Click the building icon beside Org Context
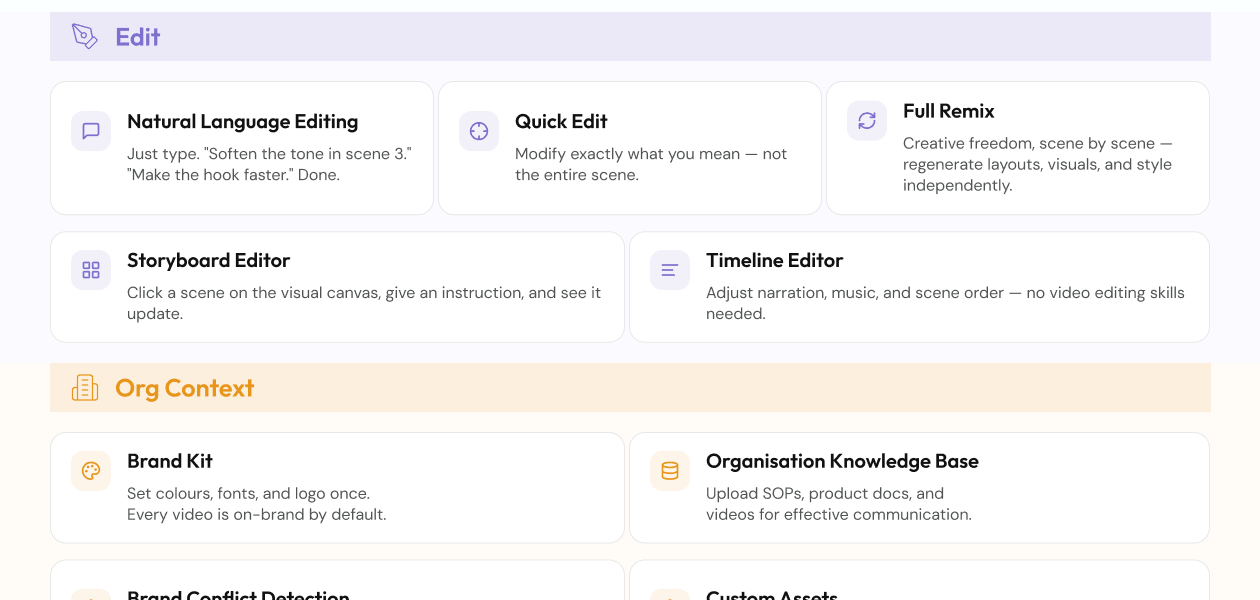1260x600 pixels. tap(85, 388)
